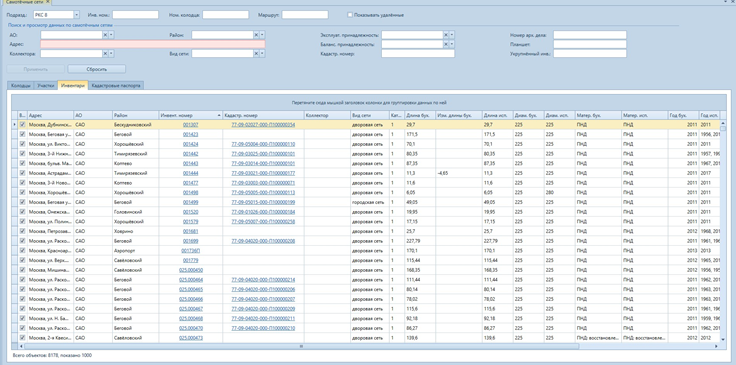Image resolution: width=736 pixels, height=365 pixels.
Task: Click the Матер. бух. column header
Action: click(x=598, y=115)
